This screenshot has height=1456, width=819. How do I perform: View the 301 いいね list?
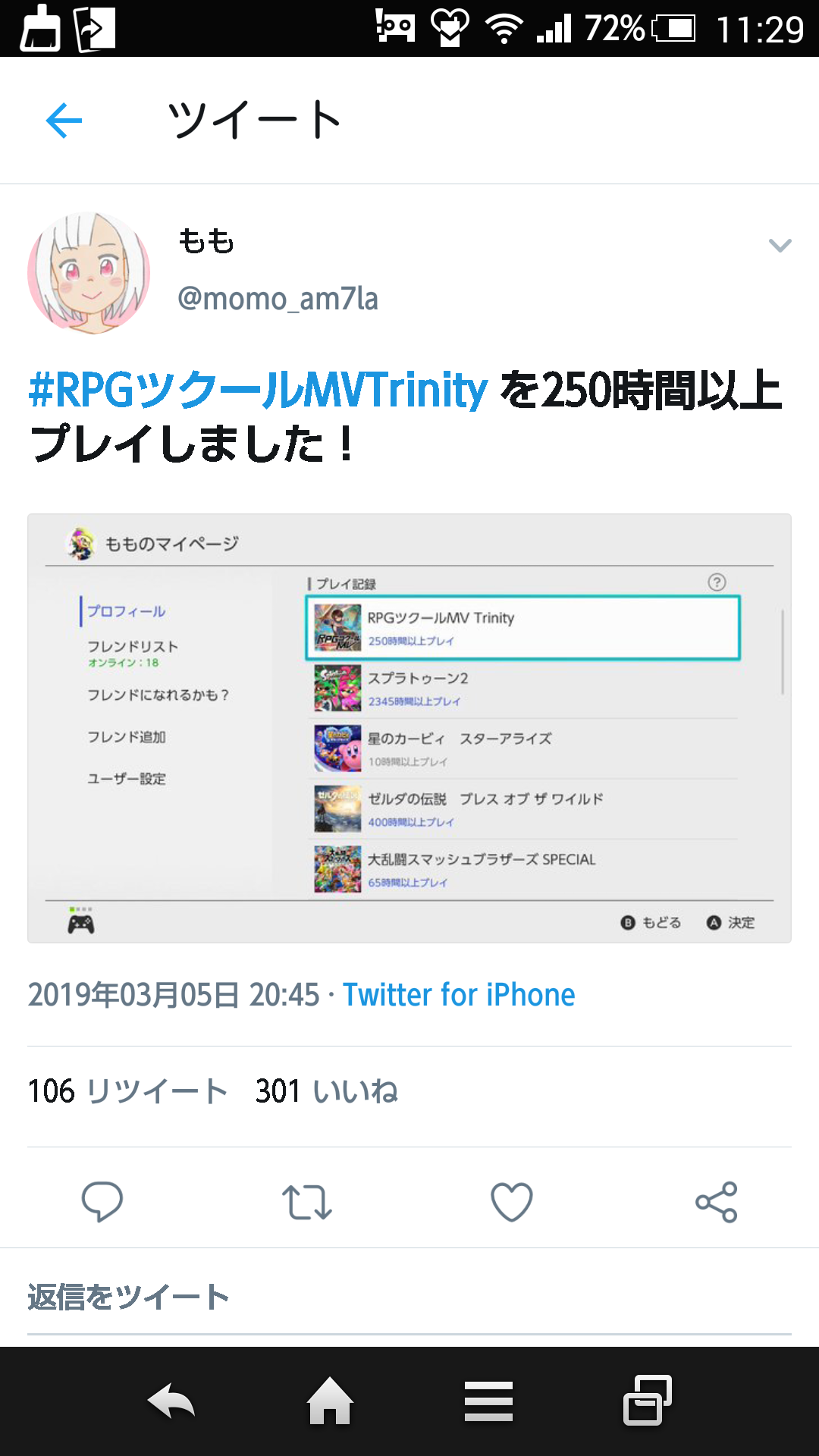tap(327, 1091)
